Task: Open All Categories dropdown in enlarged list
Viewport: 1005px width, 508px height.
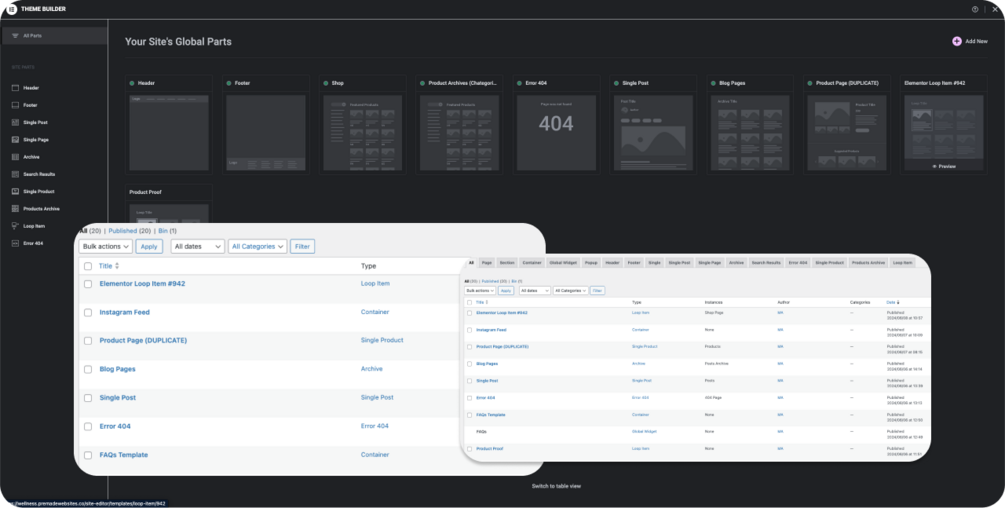Action: click(x=257, y=247)
